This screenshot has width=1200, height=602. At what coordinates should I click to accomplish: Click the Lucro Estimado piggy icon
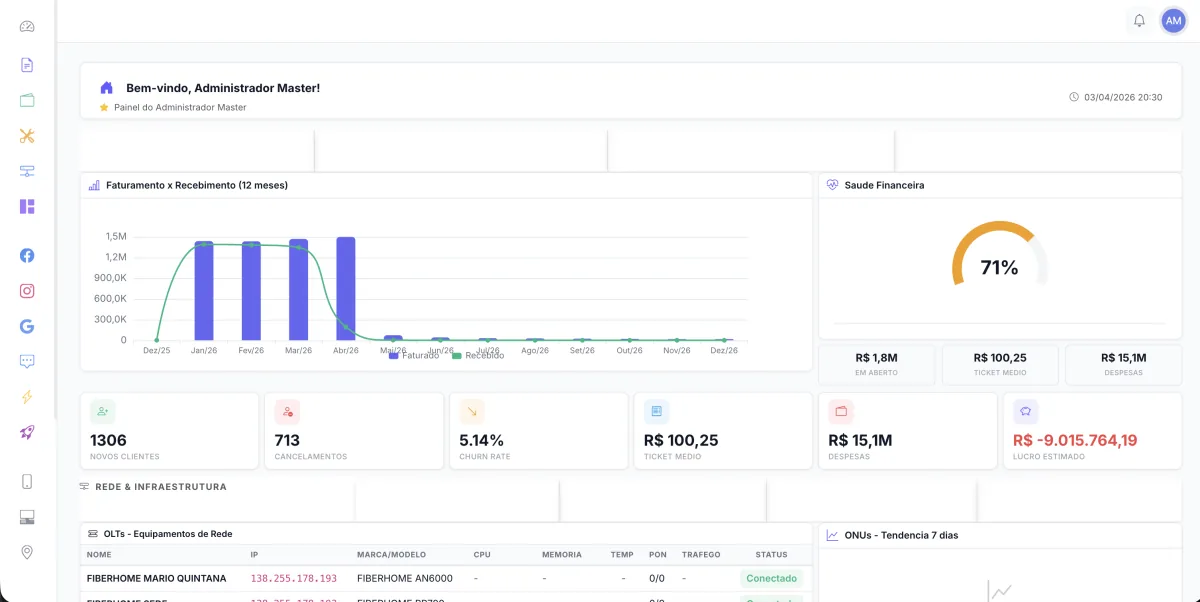point(1025,411)
